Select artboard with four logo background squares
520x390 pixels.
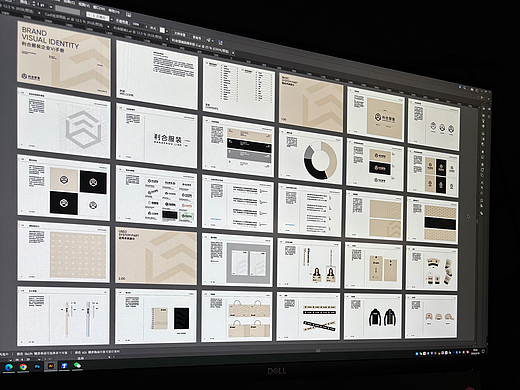point(64,188)
